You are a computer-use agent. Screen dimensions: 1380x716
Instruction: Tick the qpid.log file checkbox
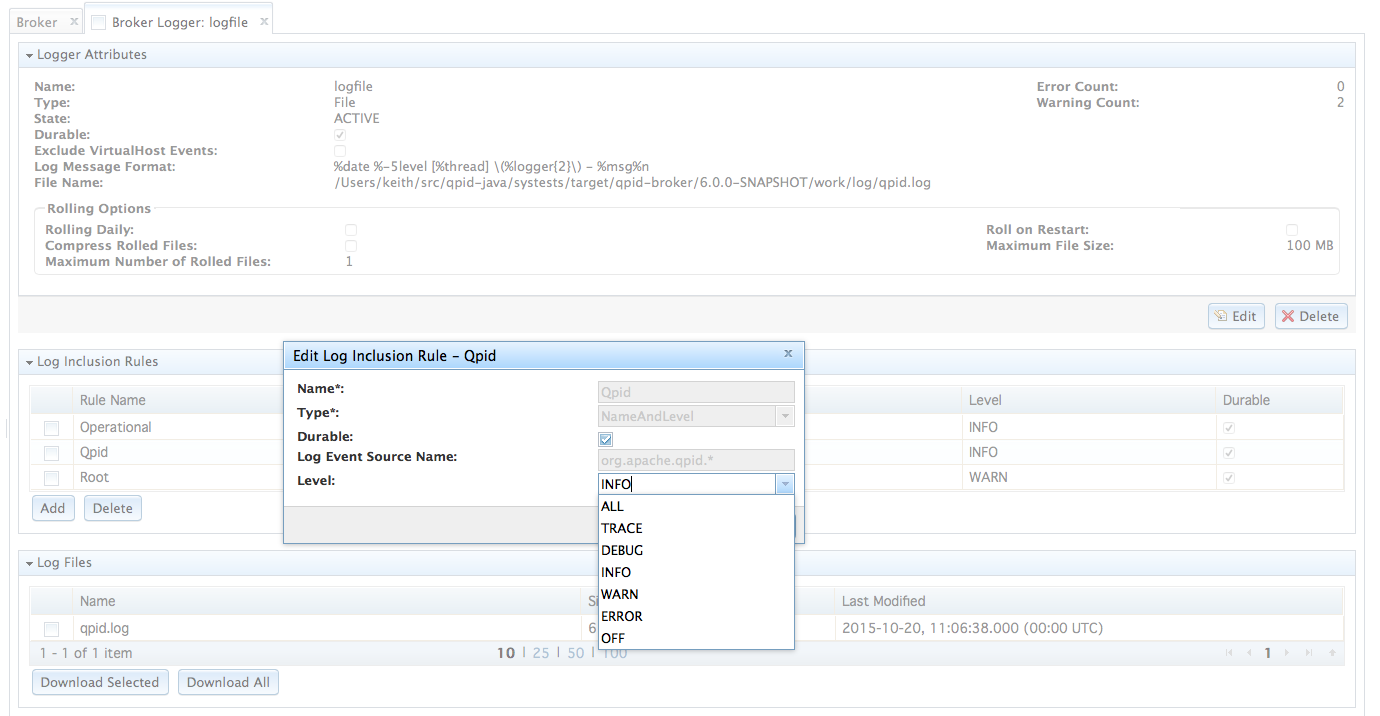pyautogui.click(x=51, y=629)
